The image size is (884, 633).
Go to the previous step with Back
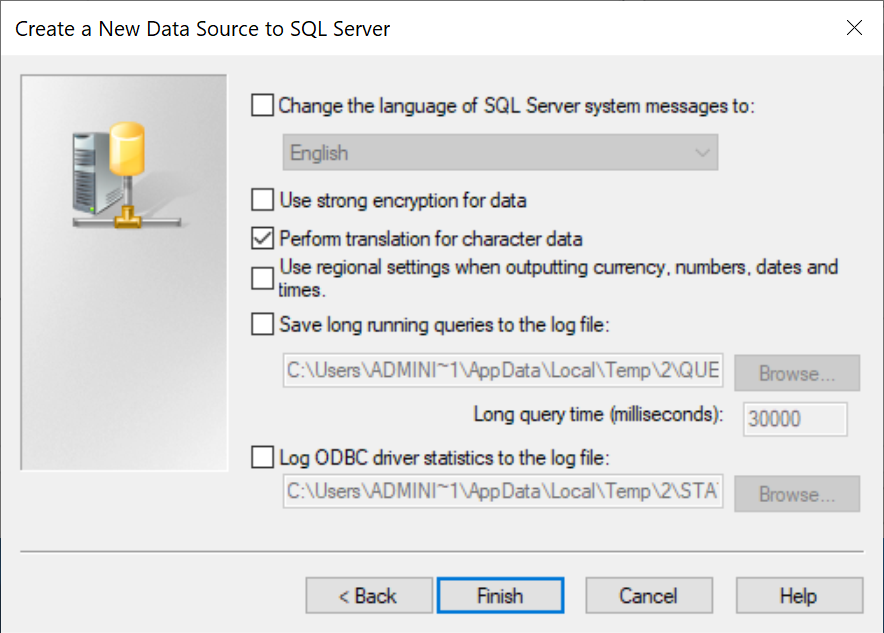pos(368,596)
